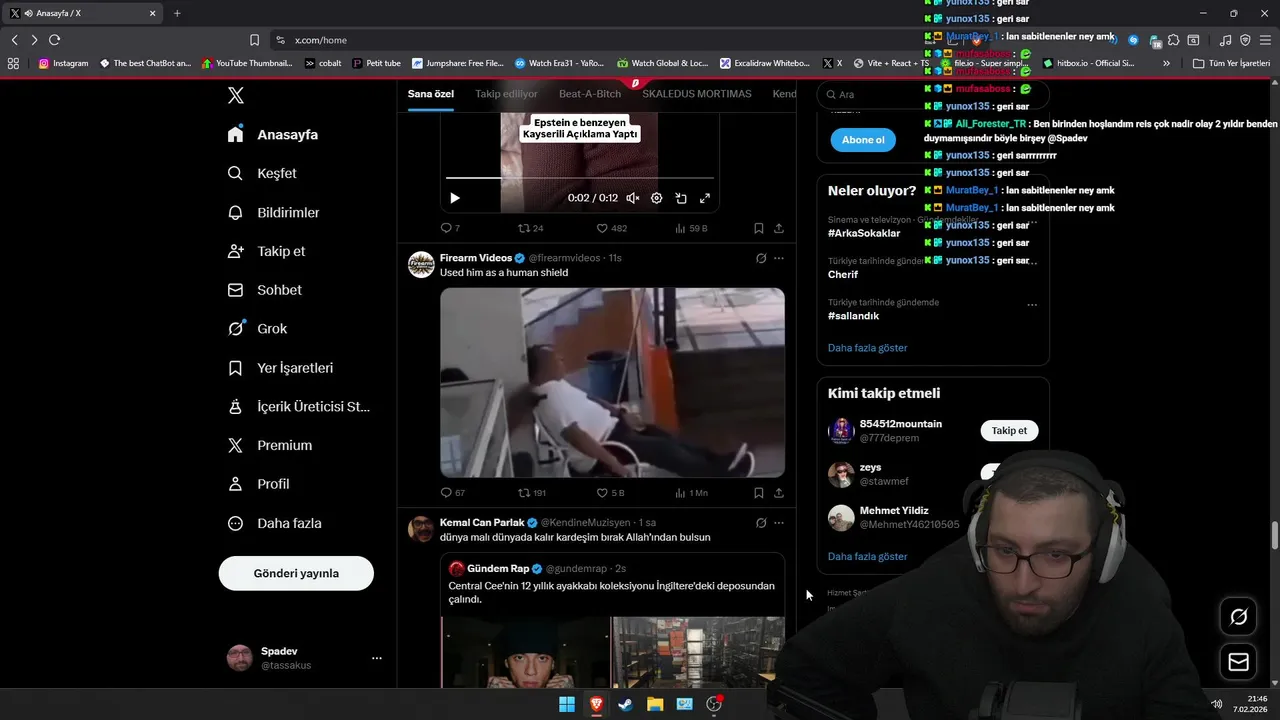Open Profil from the sidebar

coord(259,484)
